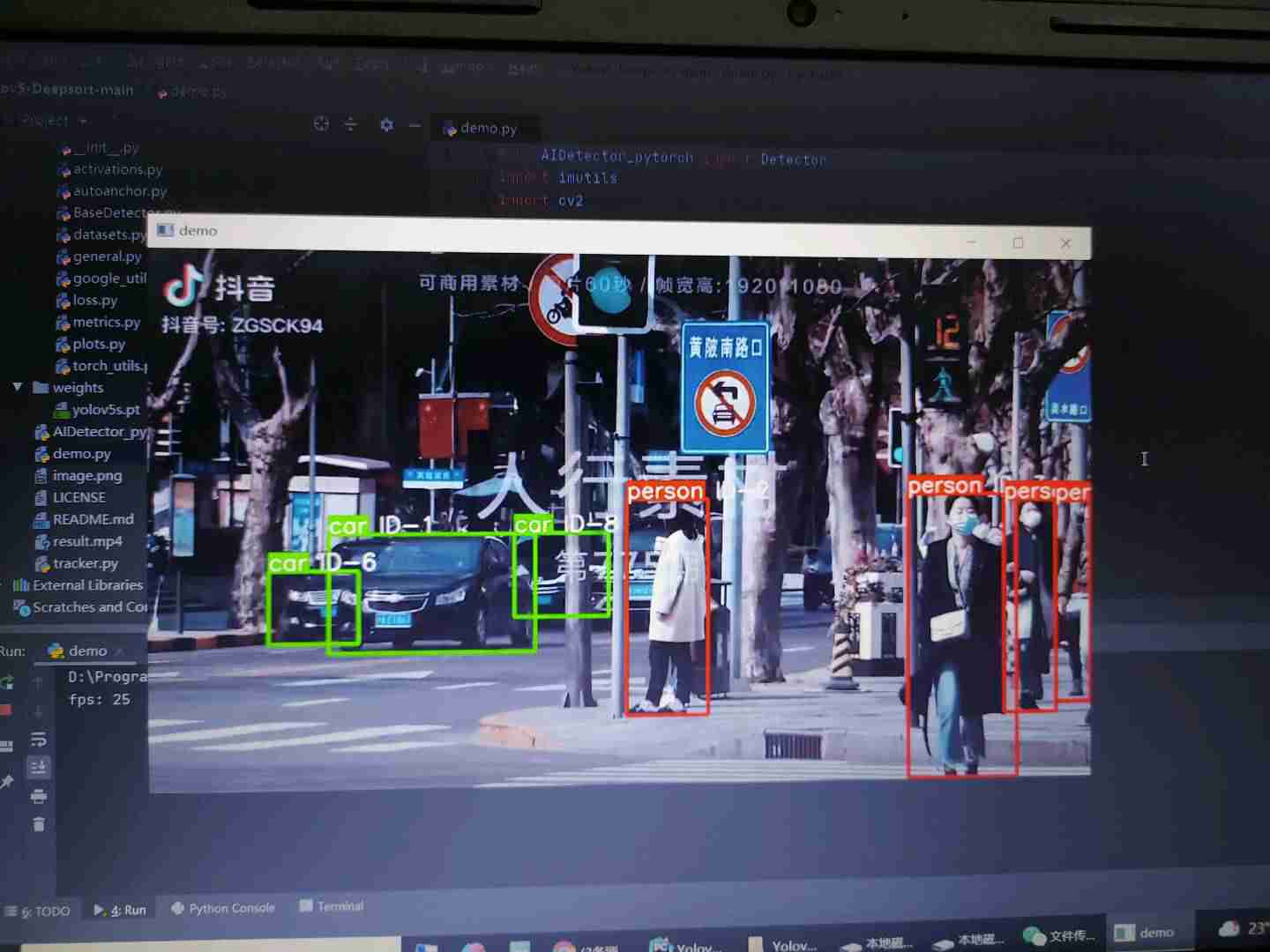
Task: Toggle the pin tab icon in Run panel
Action: [7, 782]
